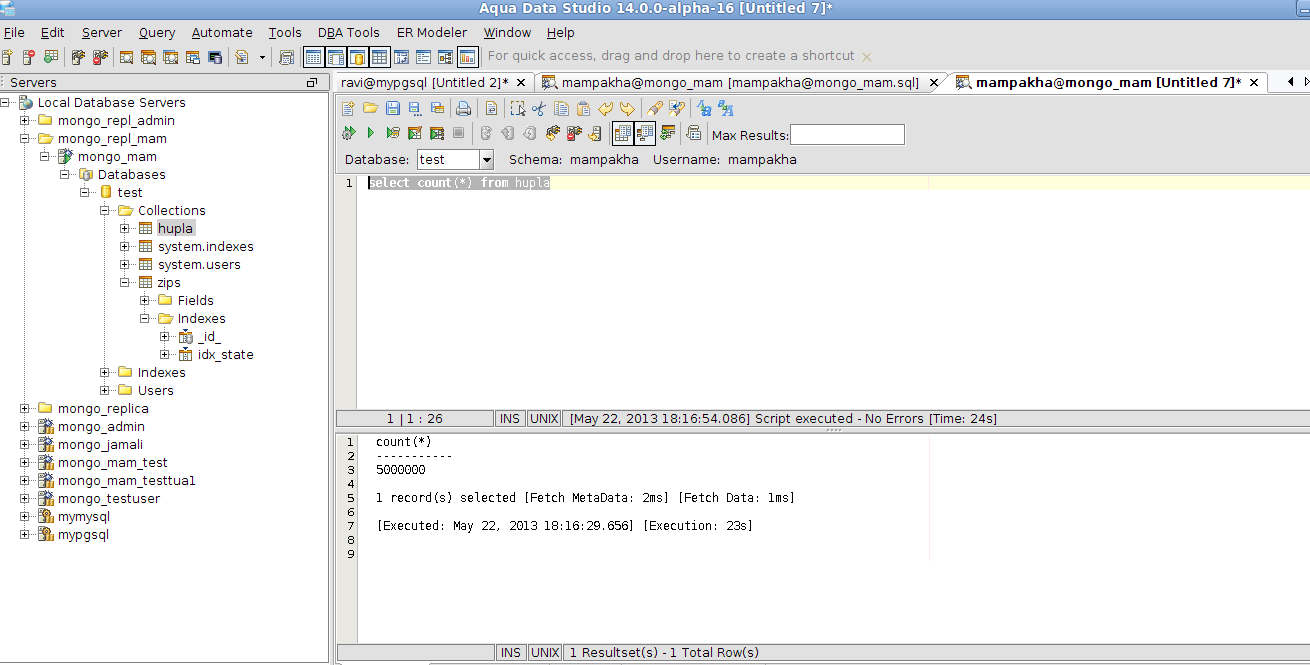Click the Register Server icon in main toolbar
The height and width of the screenshot is (665, 1310).
7,57
